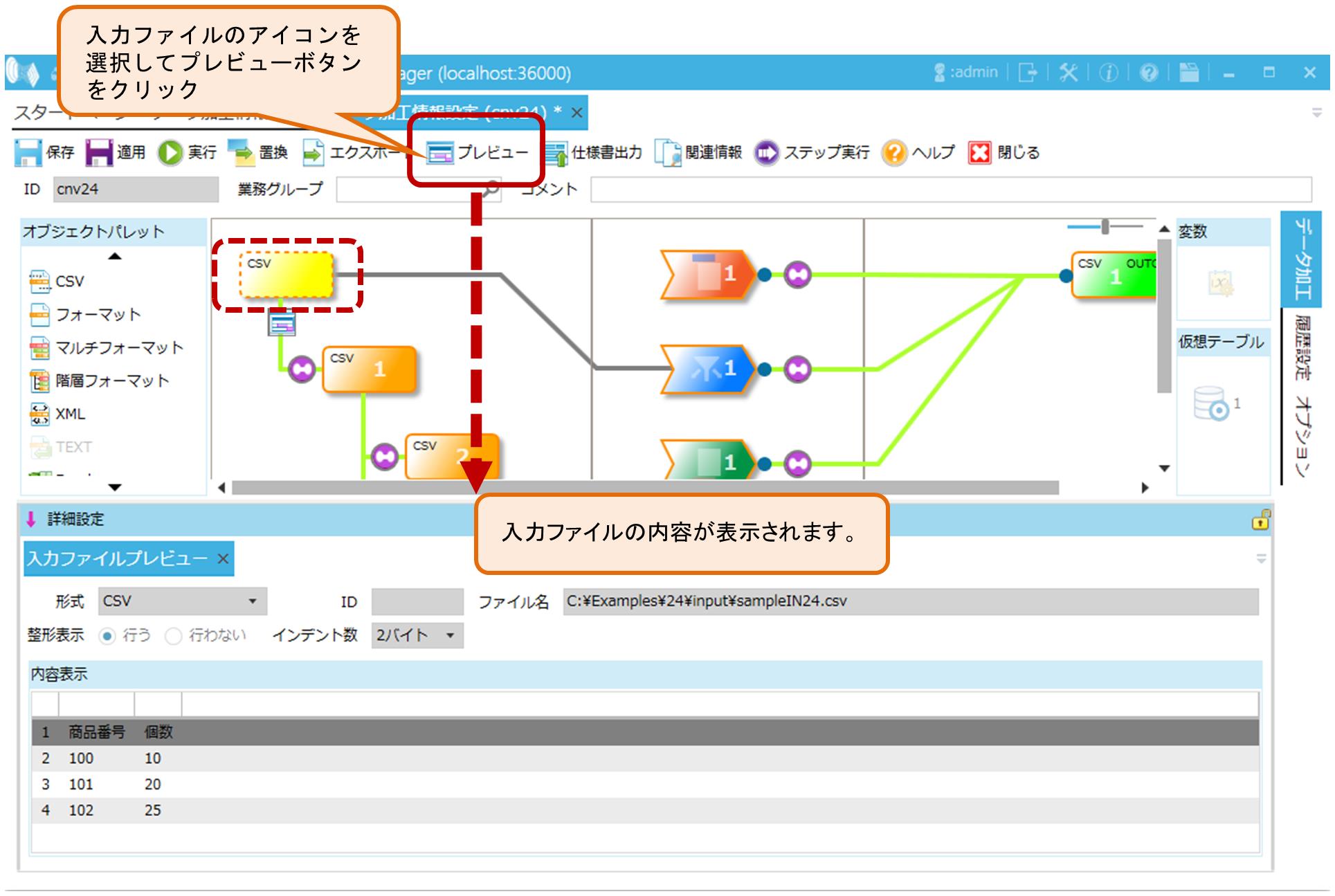The width and height of the screenshot is (1335, 896).
Task: Select the green arrow processing node
Action: click(707, 459)
